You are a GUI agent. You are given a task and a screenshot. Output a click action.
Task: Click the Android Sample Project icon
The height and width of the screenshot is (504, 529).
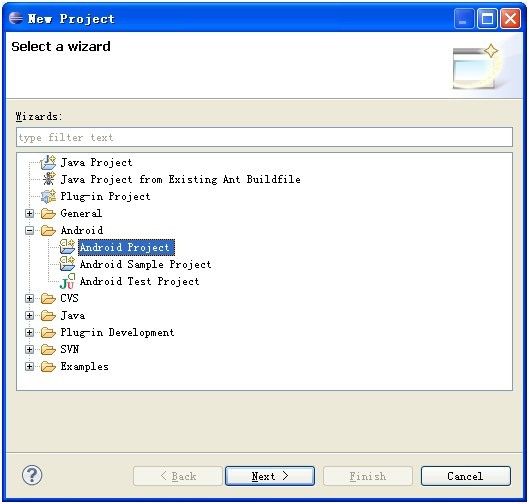pyautogui.click(x=67, y=264)
